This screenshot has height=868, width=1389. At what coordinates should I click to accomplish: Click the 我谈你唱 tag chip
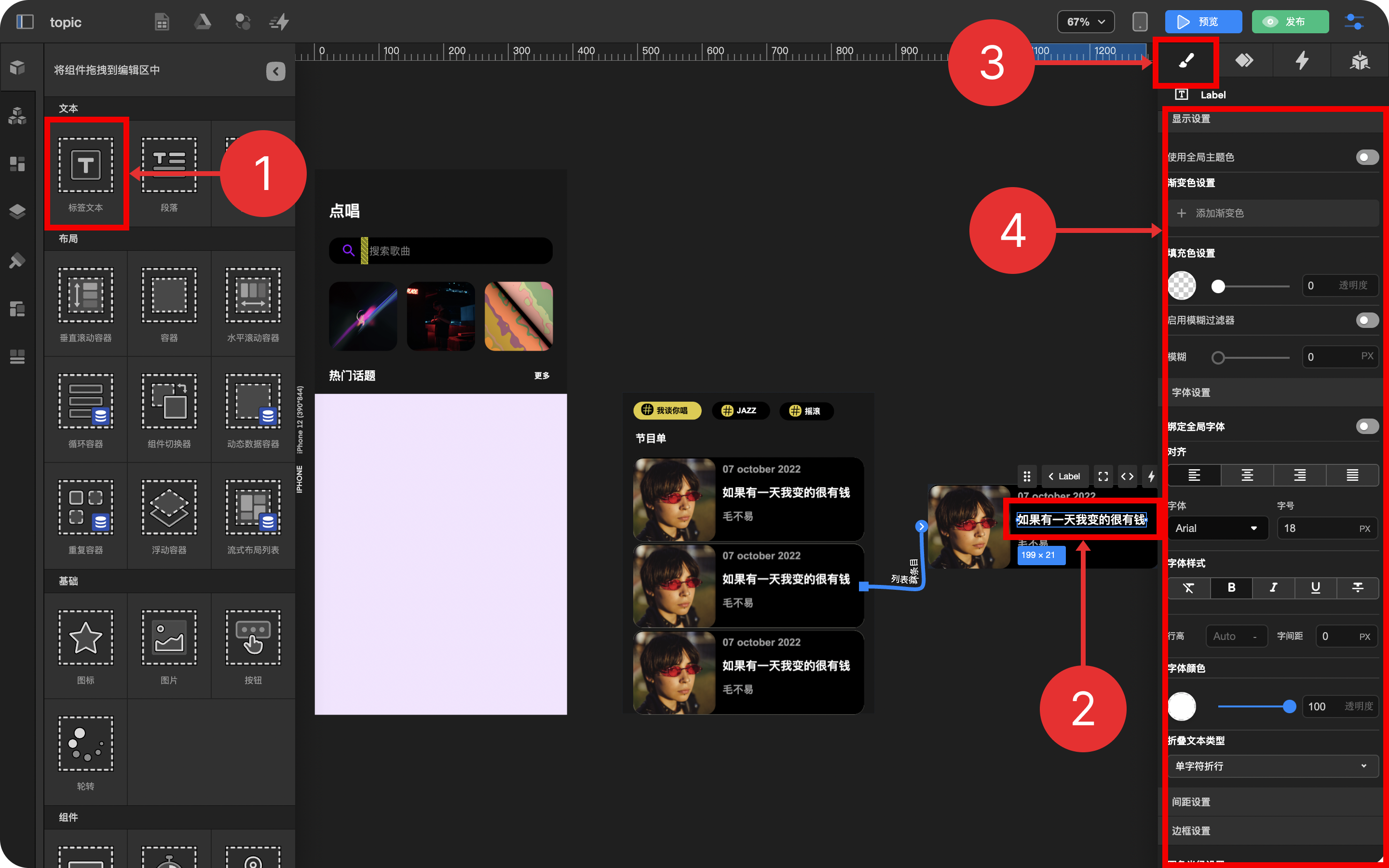667,410
